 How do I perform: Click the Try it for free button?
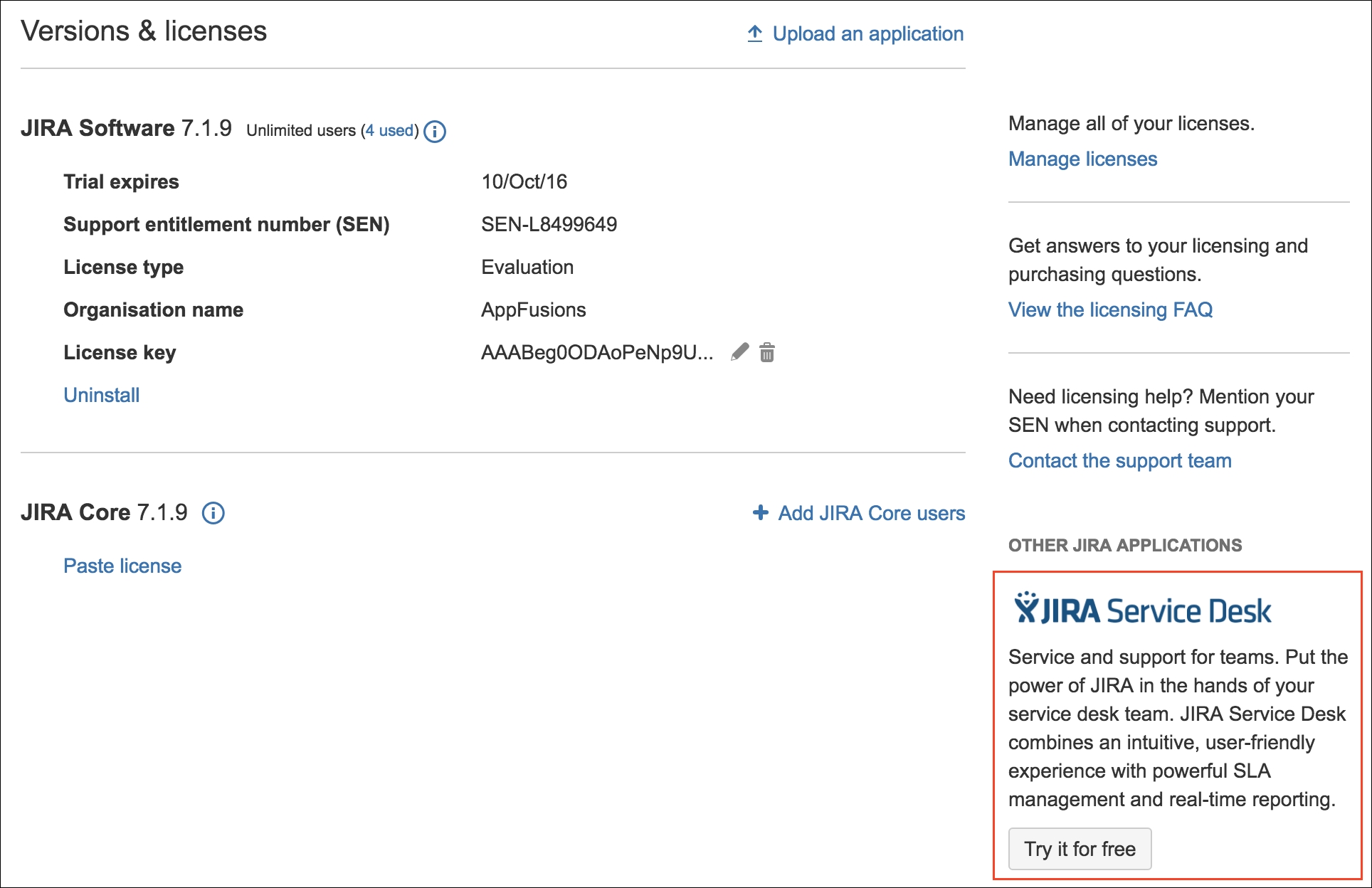1080,849
